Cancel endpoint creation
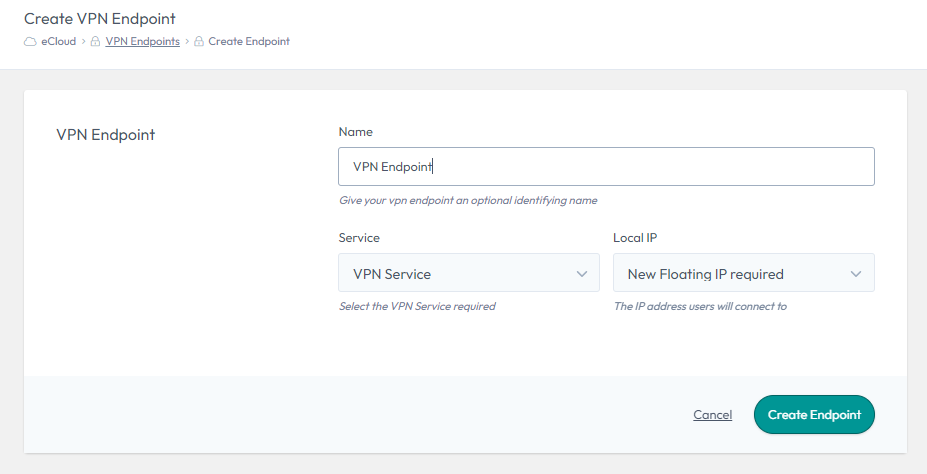The image size is (927, 474). click(x=712, y=415)
